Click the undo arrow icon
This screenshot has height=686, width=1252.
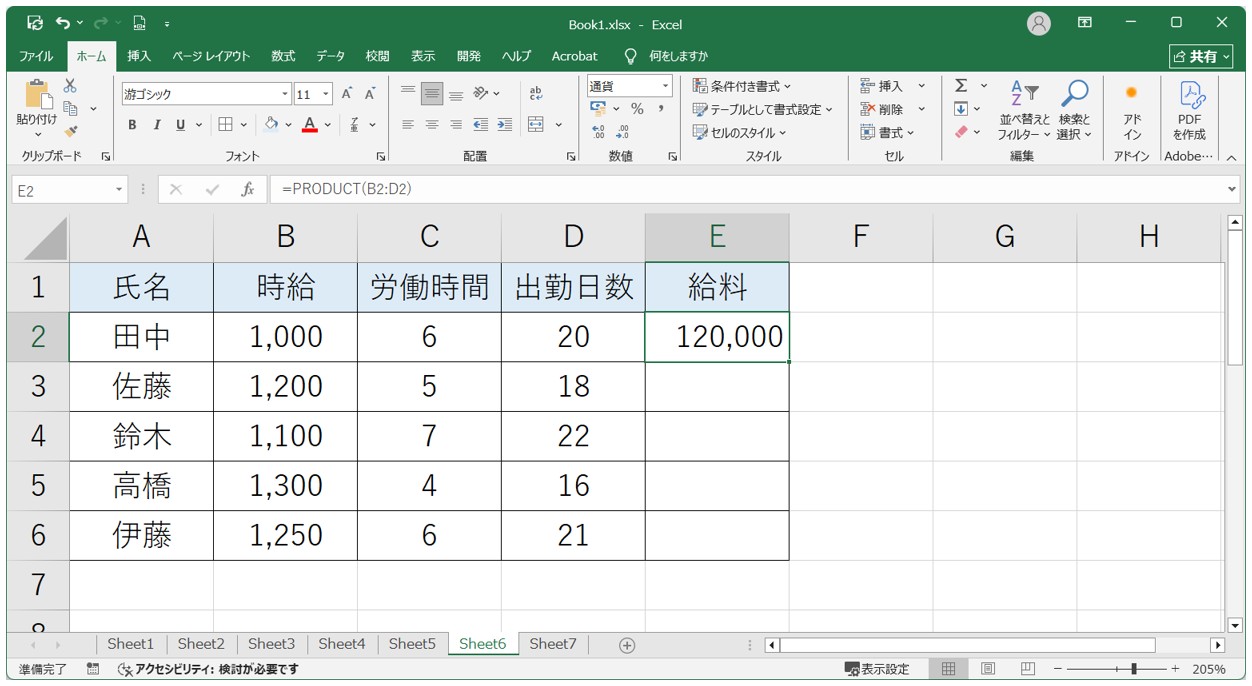click(64, 22)
